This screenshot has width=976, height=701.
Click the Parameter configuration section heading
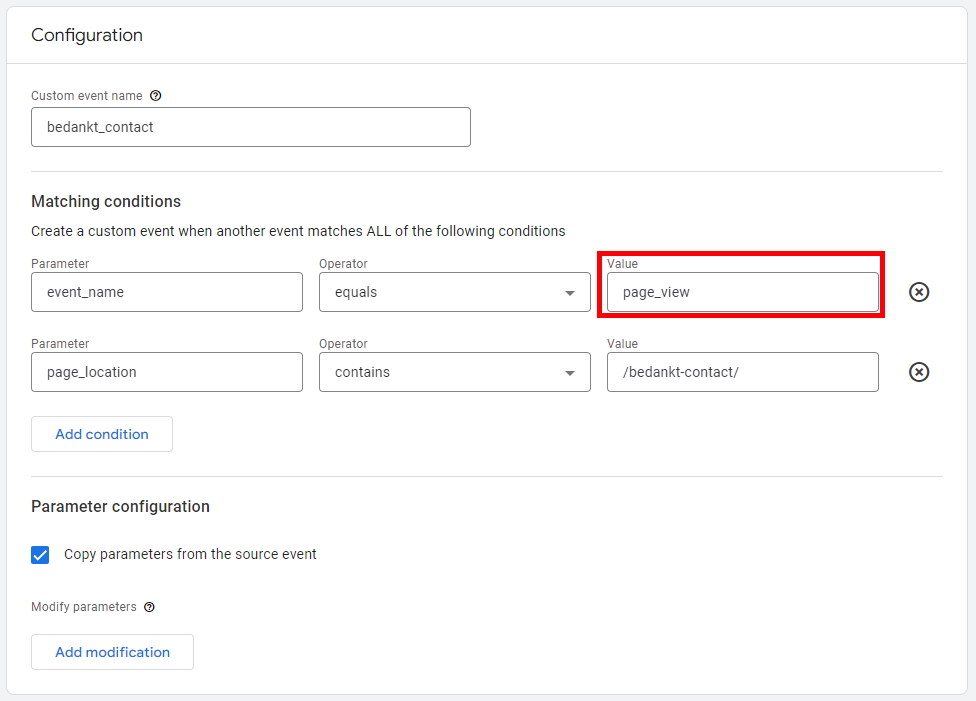[120, 506]
